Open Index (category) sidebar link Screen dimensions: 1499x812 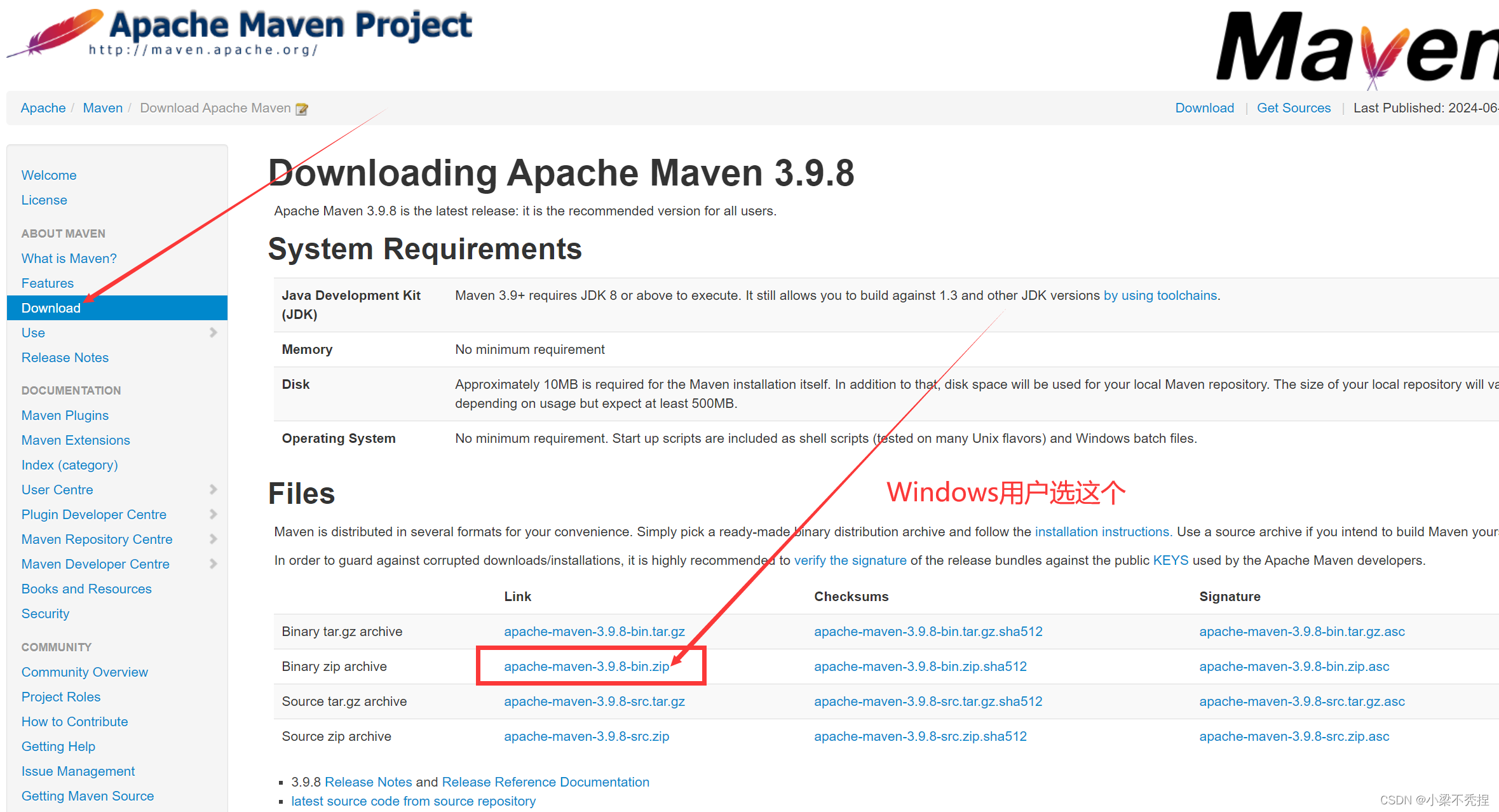coord(70,465)
